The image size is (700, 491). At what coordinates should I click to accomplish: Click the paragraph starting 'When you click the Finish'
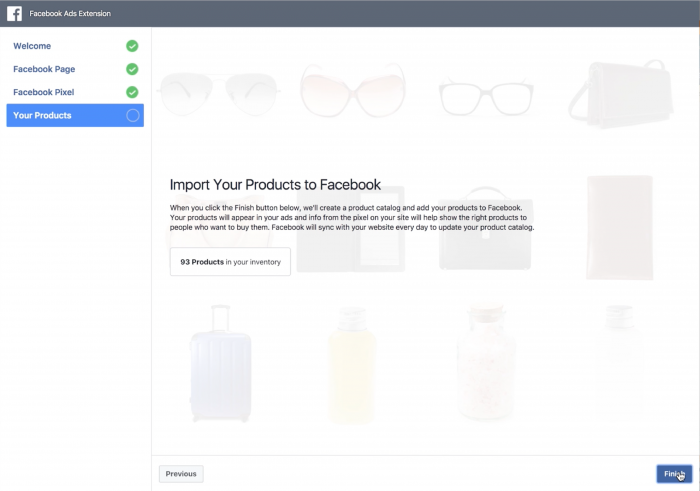point(352,217)
